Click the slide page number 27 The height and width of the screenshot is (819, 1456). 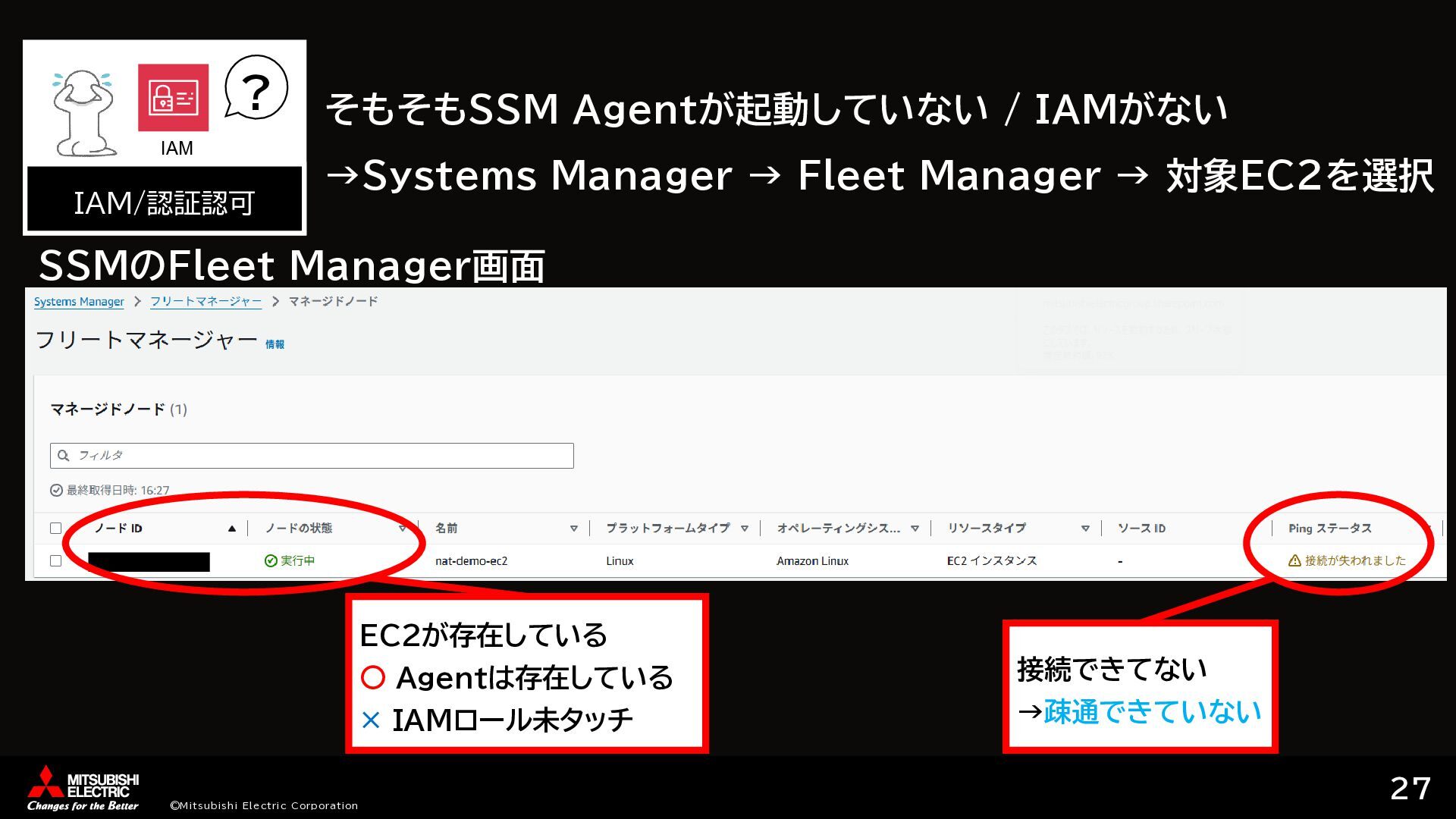1410,789
